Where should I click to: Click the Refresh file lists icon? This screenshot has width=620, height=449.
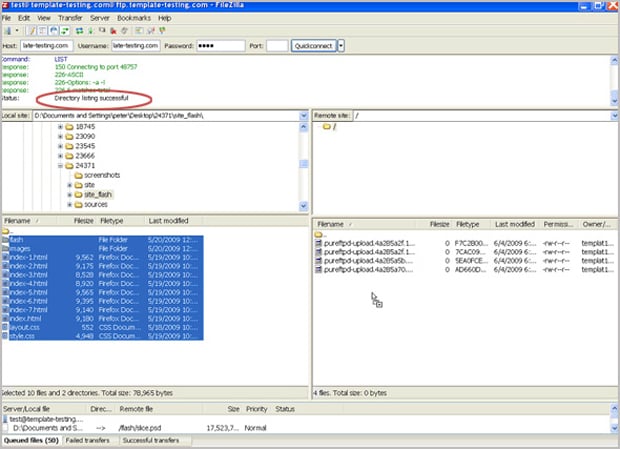(x=79, y=31)
